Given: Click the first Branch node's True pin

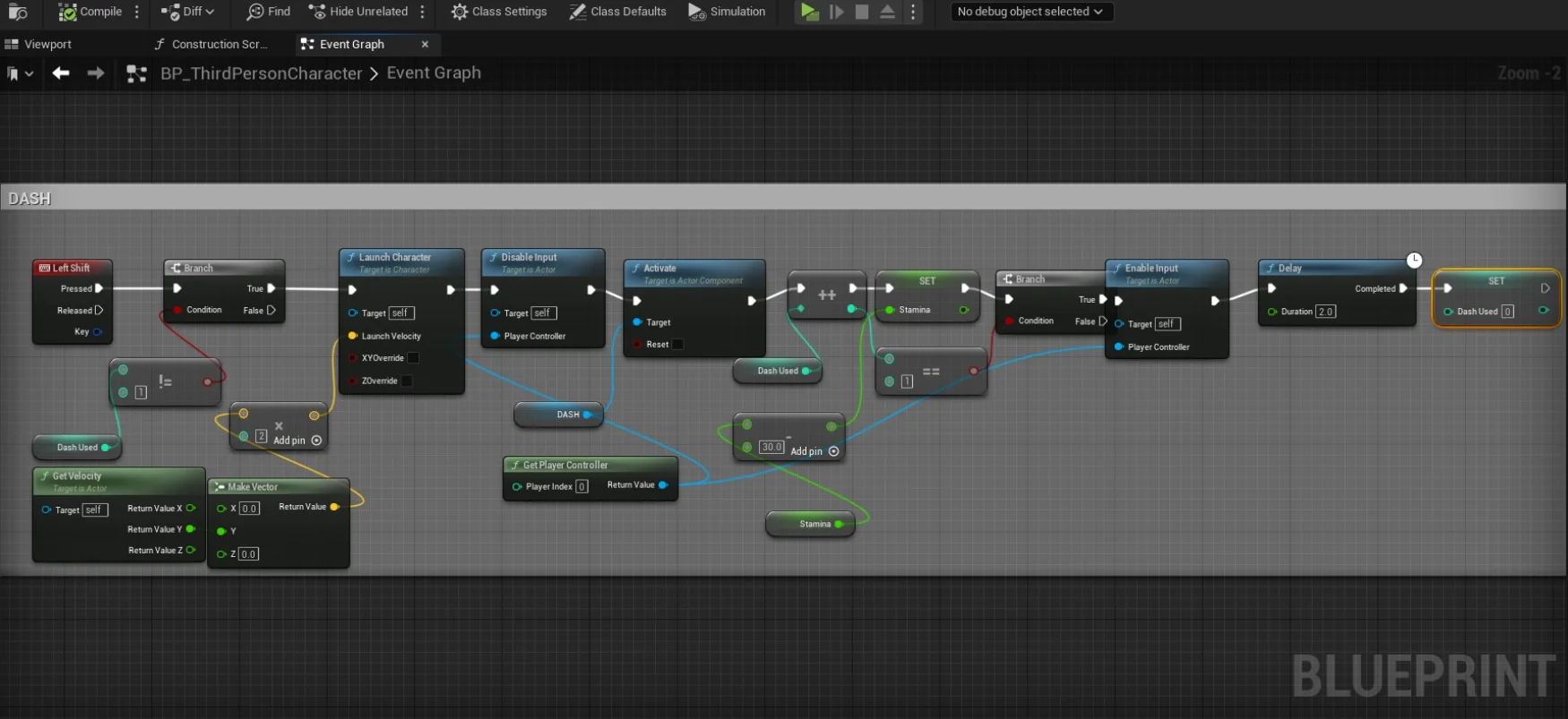Looking at the screenshot, I should [271, 288].
